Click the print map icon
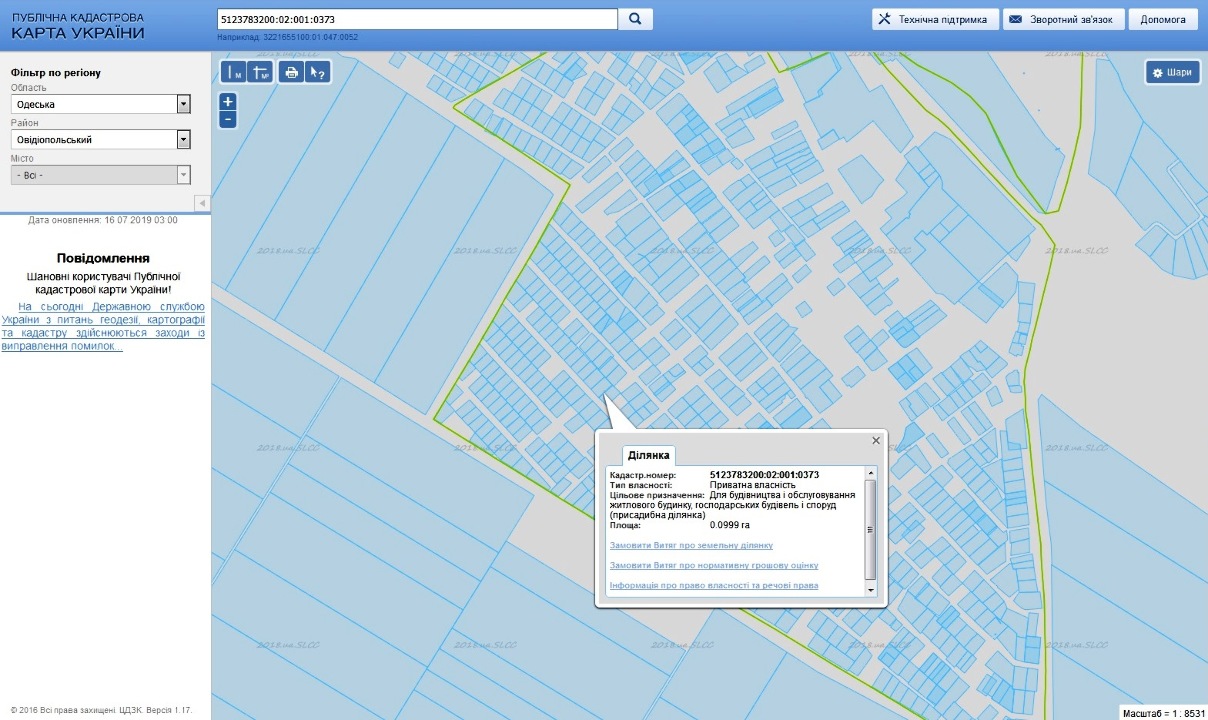Viewport: 1208px width, 720px height. click(291, 72)
